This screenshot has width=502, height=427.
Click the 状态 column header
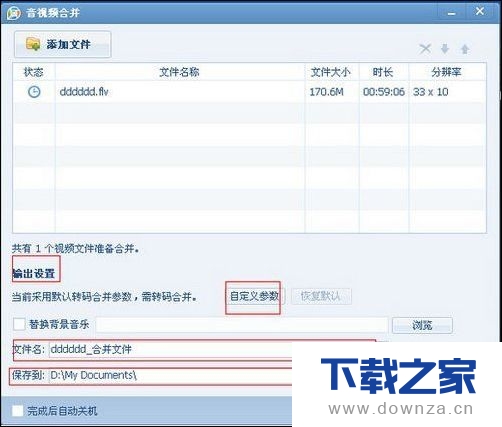34,72
